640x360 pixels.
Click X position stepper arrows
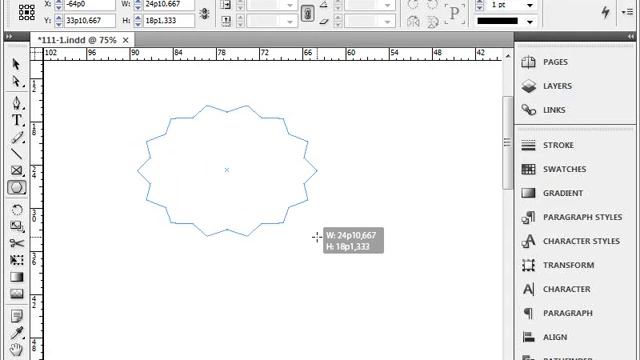(59, 5)
